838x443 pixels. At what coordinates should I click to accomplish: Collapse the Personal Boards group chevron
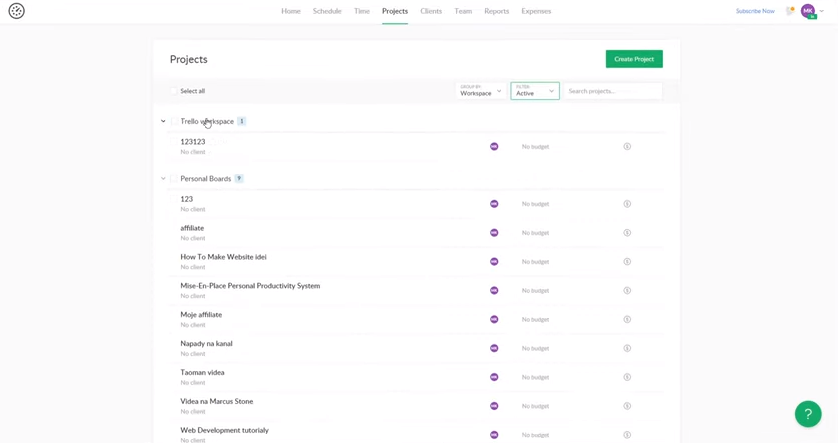[x=163, y=179]
